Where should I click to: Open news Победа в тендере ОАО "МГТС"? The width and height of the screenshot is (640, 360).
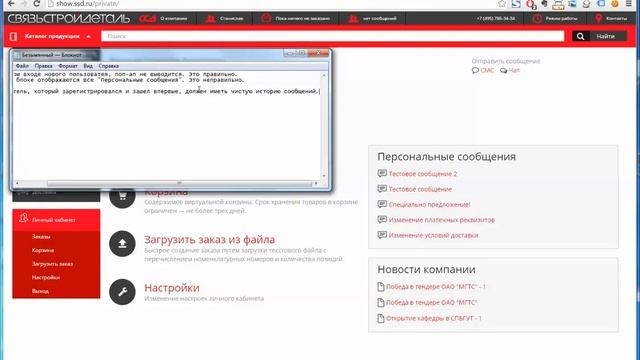coord(431,302)
